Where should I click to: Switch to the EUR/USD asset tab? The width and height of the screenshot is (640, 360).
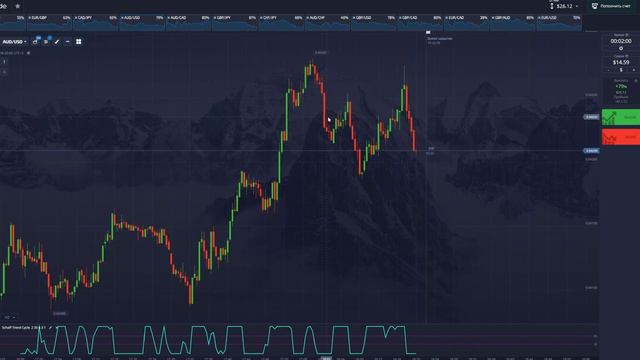pos(559,23)
